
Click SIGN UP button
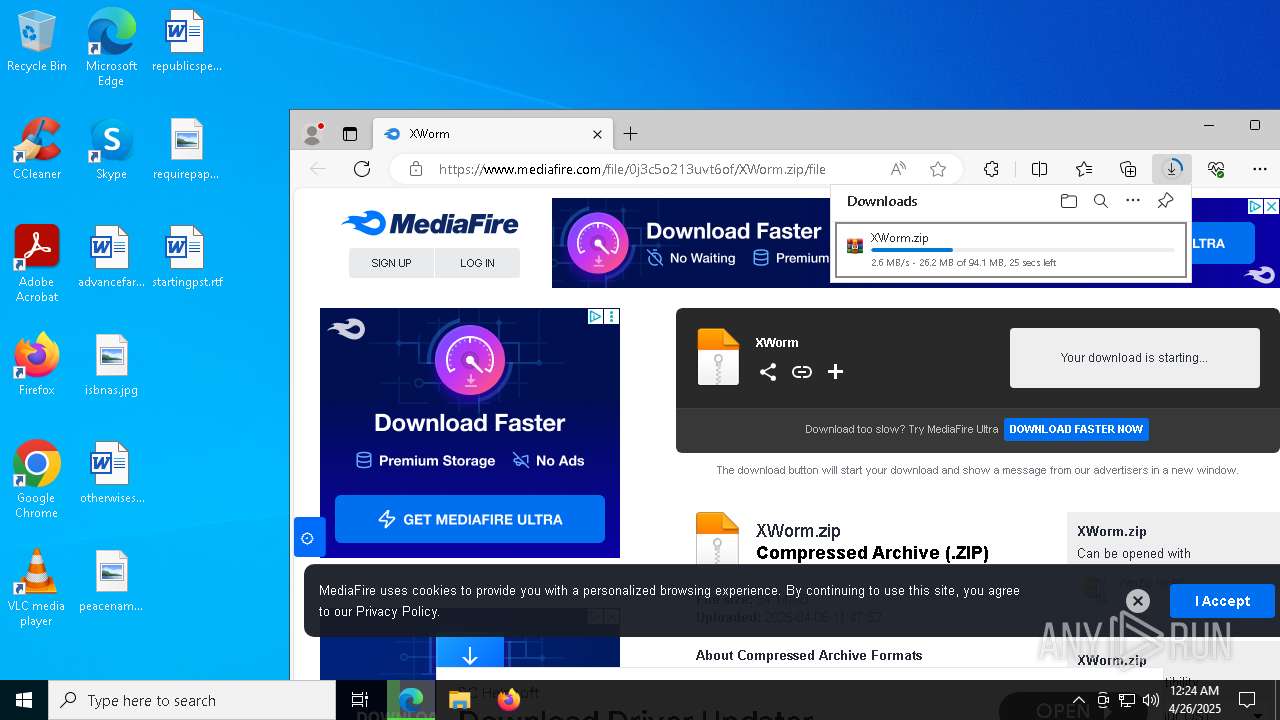(x=391, y=263)
